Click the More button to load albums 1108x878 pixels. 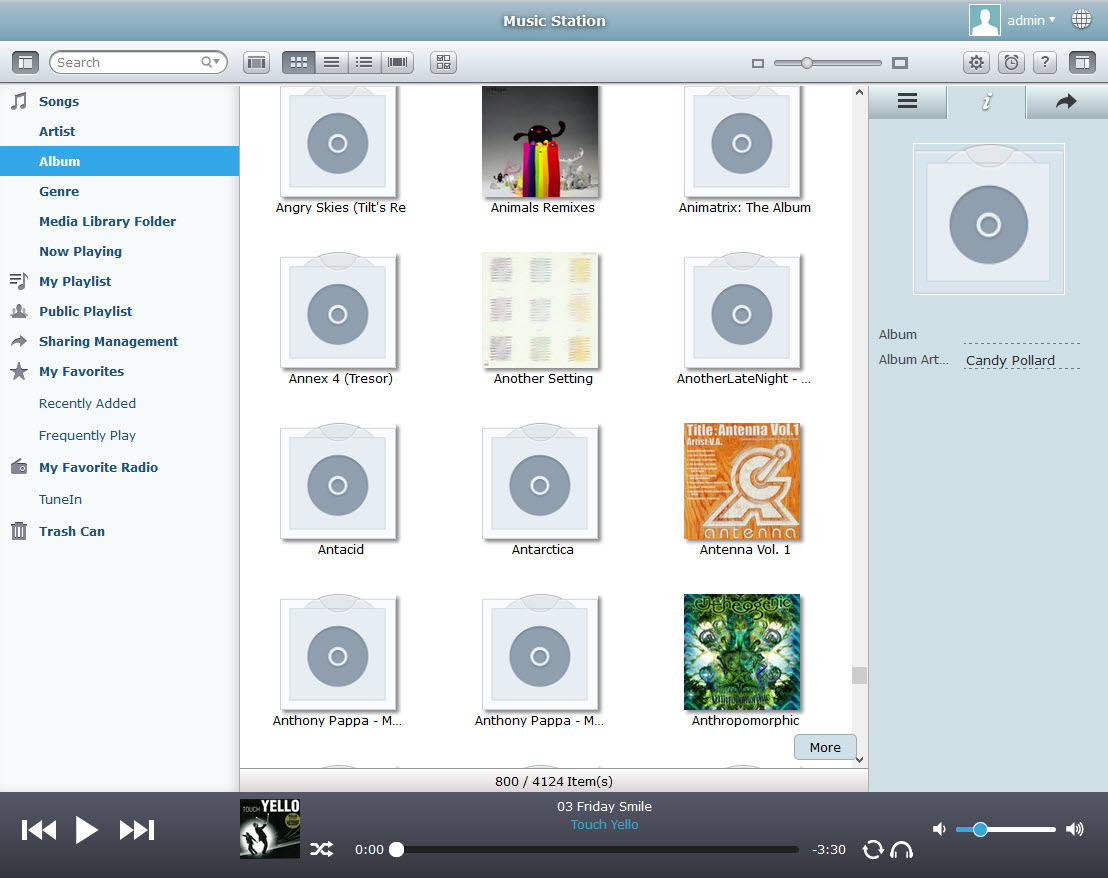click(x=825, y=747)
